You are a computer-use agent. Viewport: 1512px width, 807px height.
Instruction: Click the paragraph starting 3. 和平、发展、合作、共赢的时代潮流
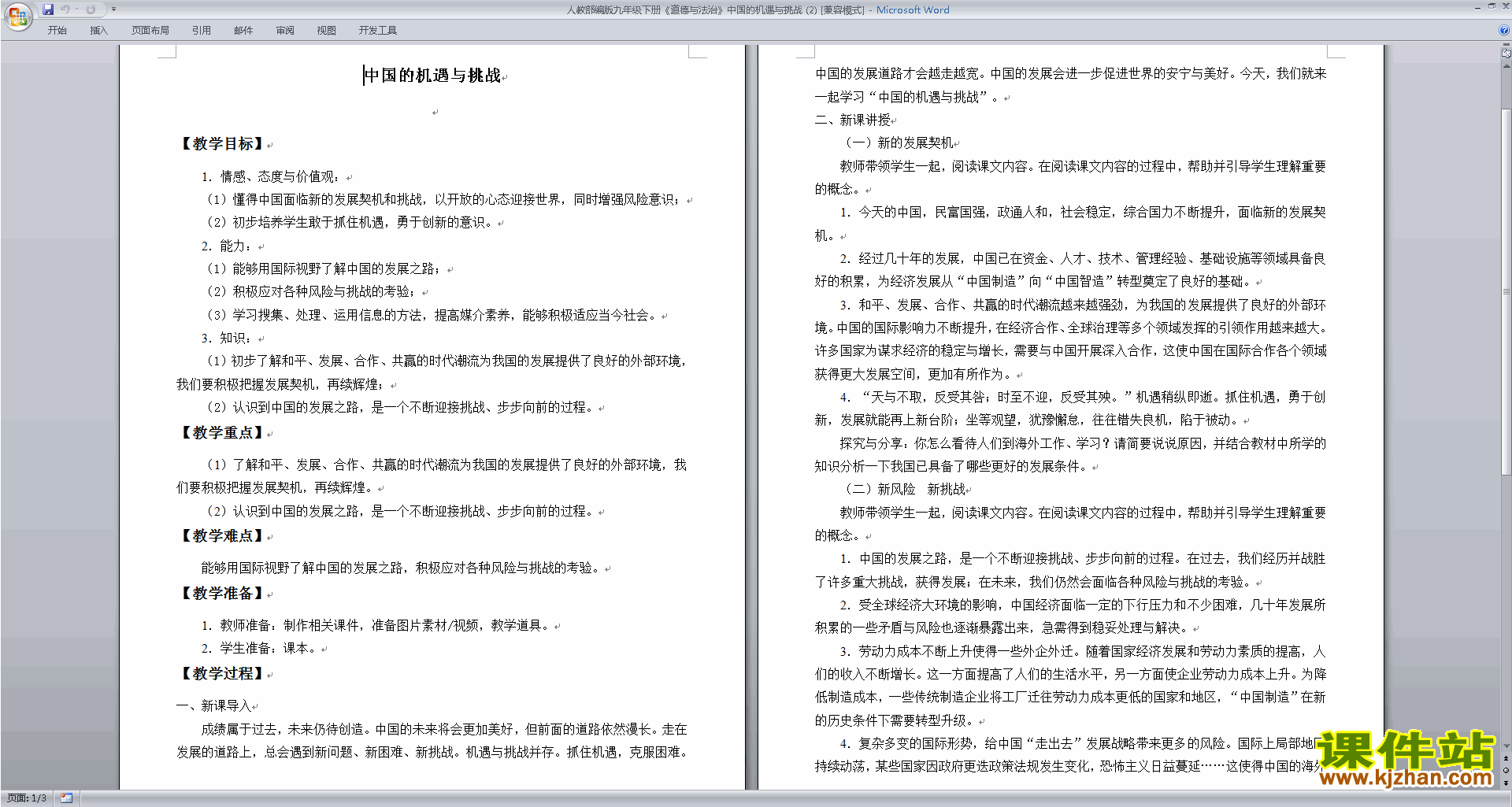pos(1070,339)
